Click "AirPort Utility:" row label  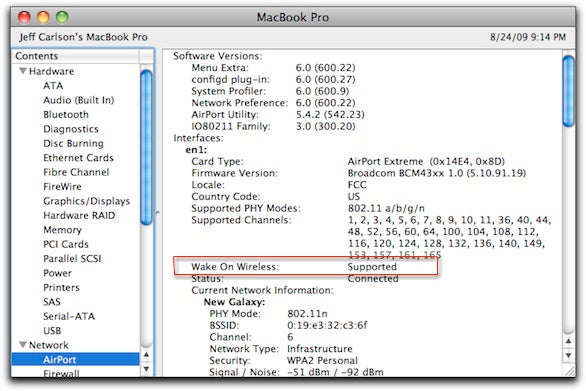pos(225,115)
